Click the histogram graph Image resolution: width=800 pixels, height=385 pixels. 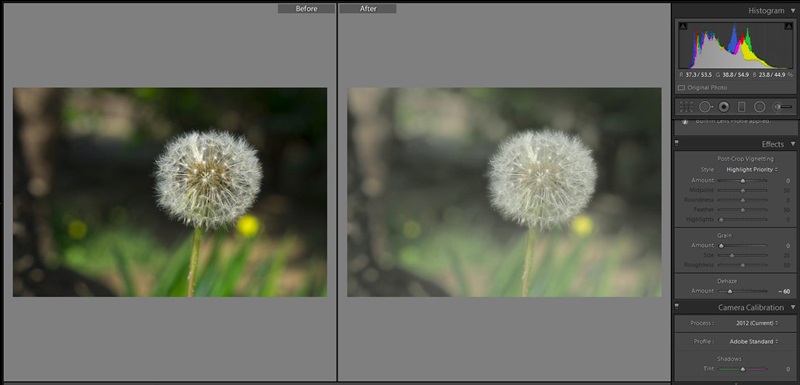point(735,45)
